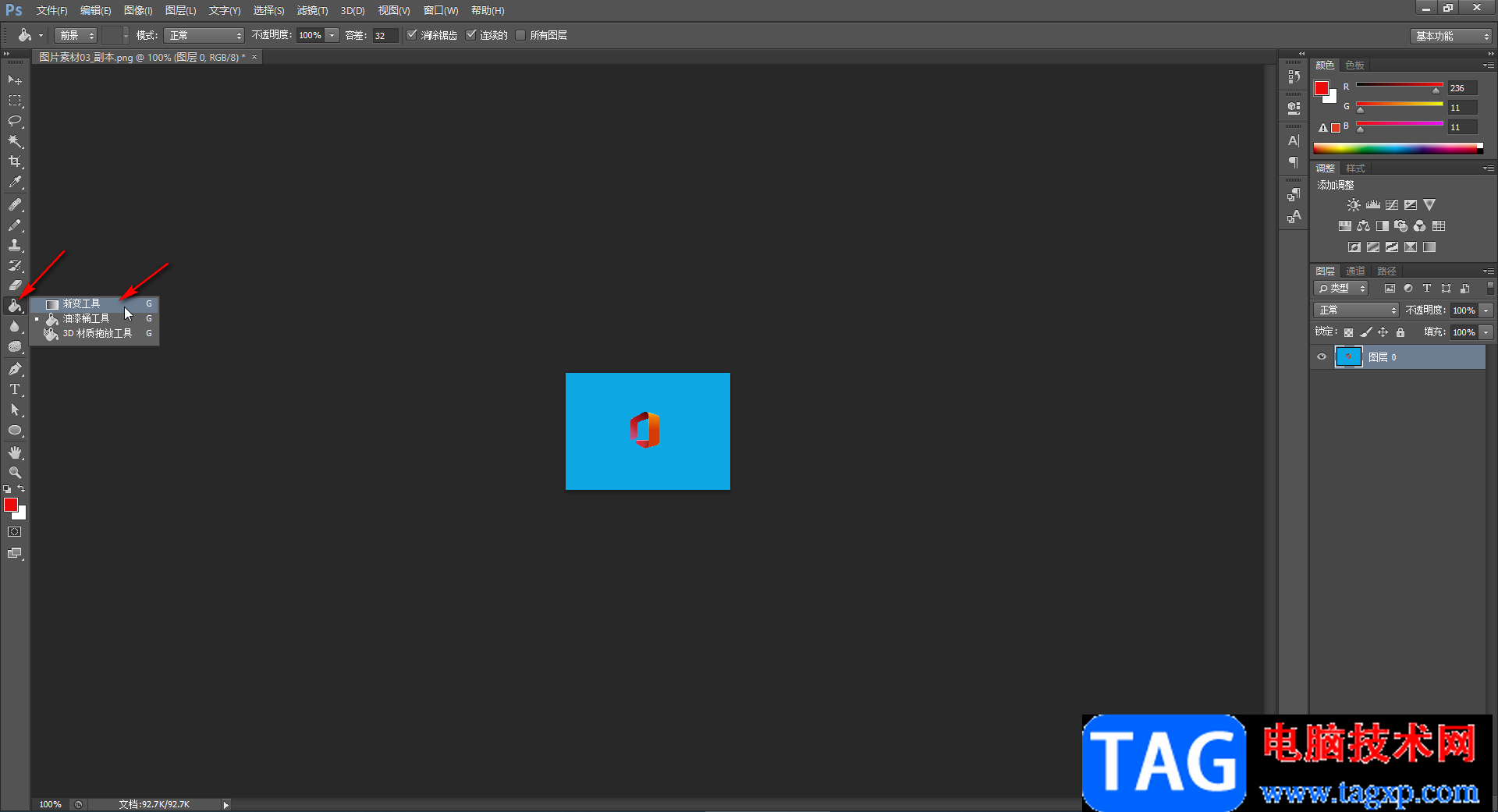Toggle lock all for the layer

(x=1400, y=332)
